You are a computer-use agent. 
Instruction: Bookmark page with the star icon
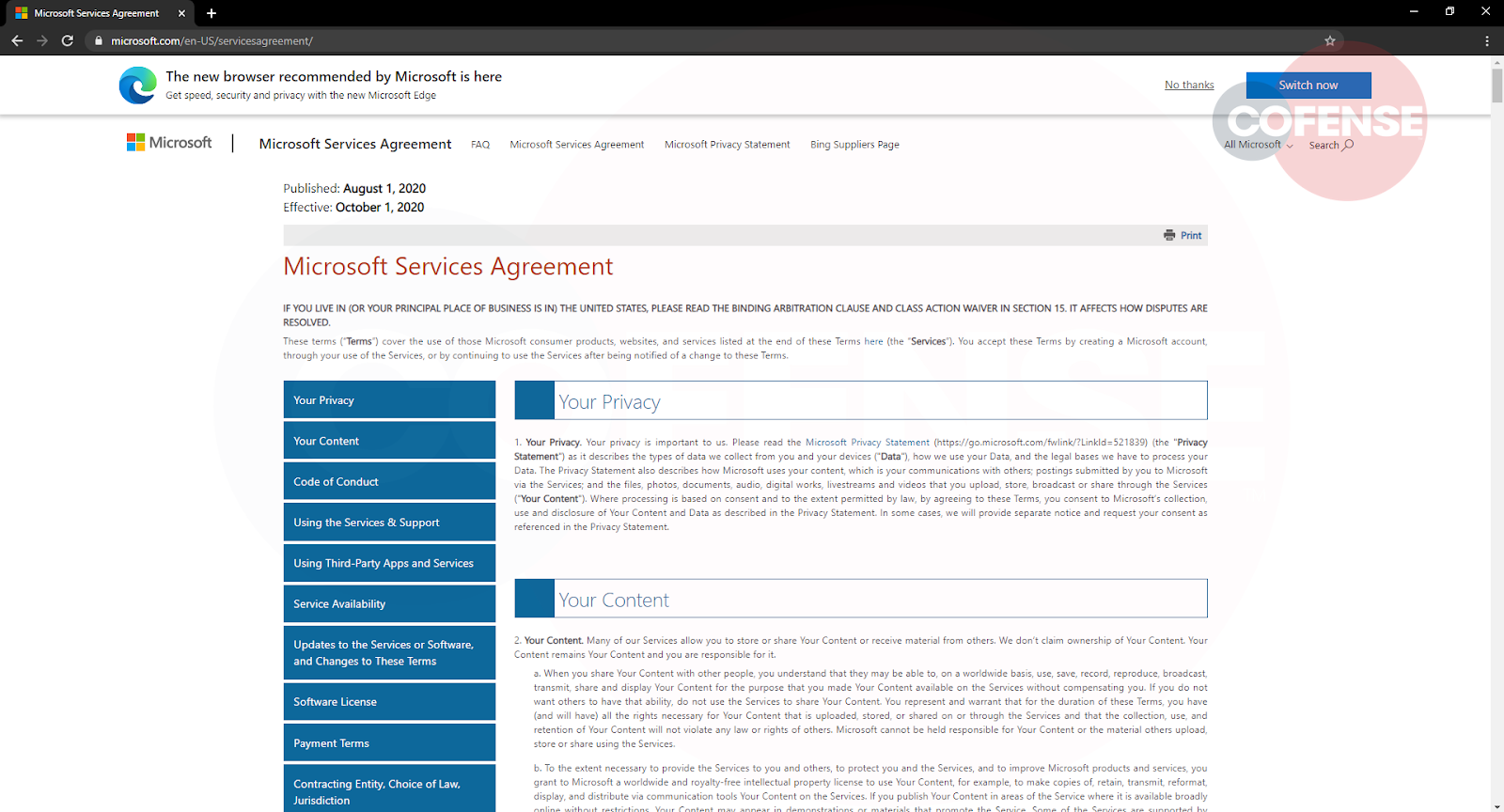[1330, 40]
